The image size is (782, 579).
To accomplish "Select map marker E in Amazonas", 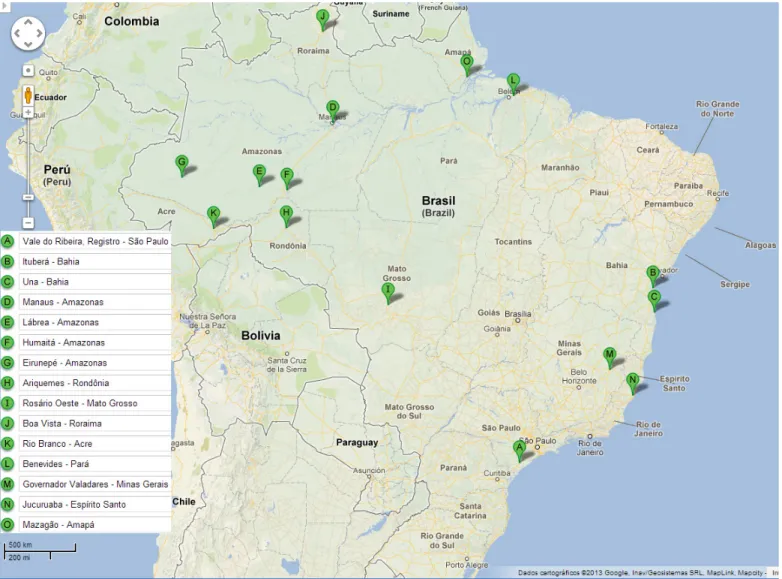I will 259,176.
